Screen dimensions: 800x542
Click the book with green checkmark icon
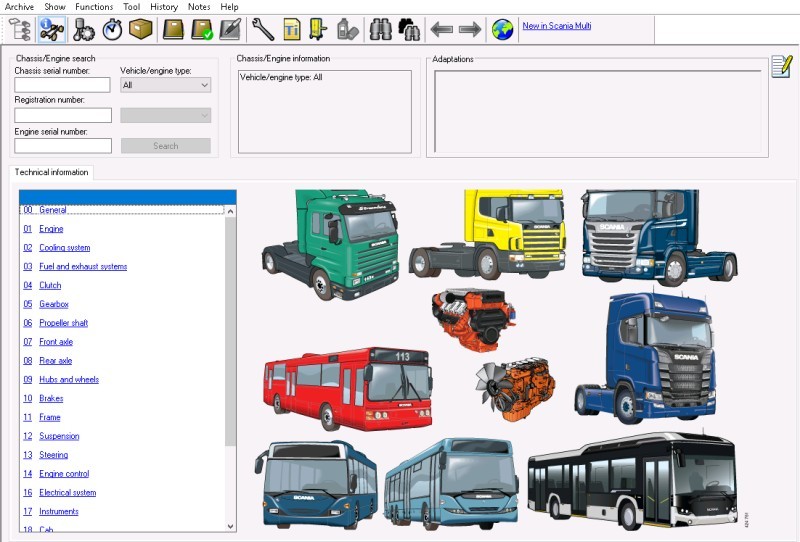coord(202,29)
